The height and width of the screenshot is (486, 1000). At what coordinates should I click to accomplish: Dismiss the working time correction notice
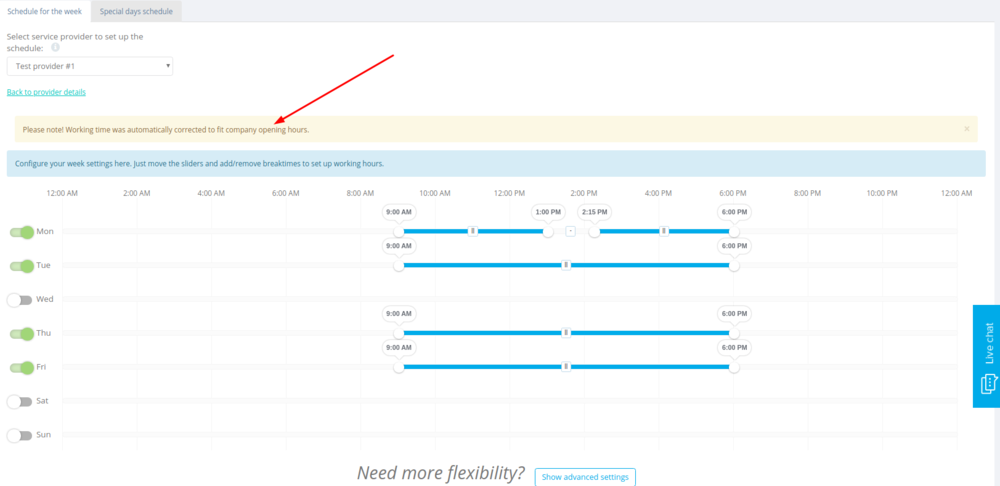pos(966,129)
